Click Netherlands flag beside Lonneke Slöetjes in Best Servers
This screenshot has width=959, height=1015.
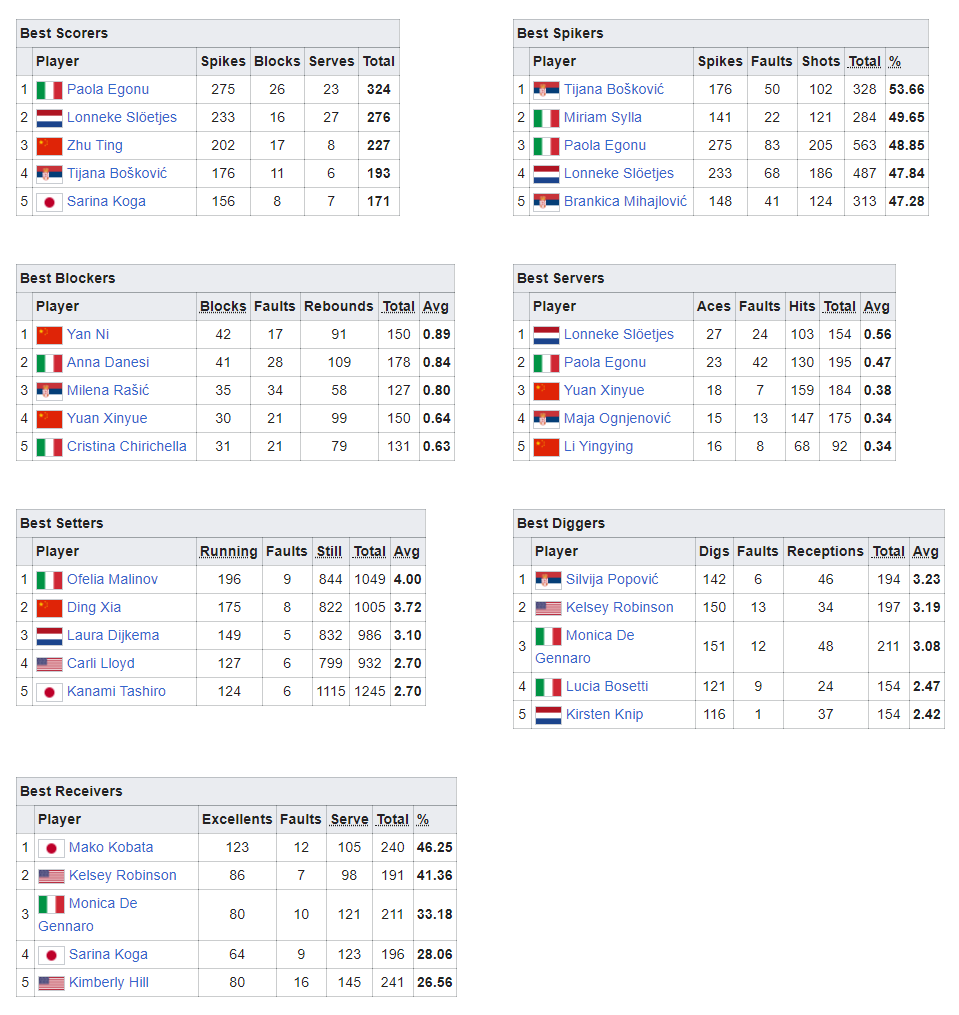(x=546, y=335)
